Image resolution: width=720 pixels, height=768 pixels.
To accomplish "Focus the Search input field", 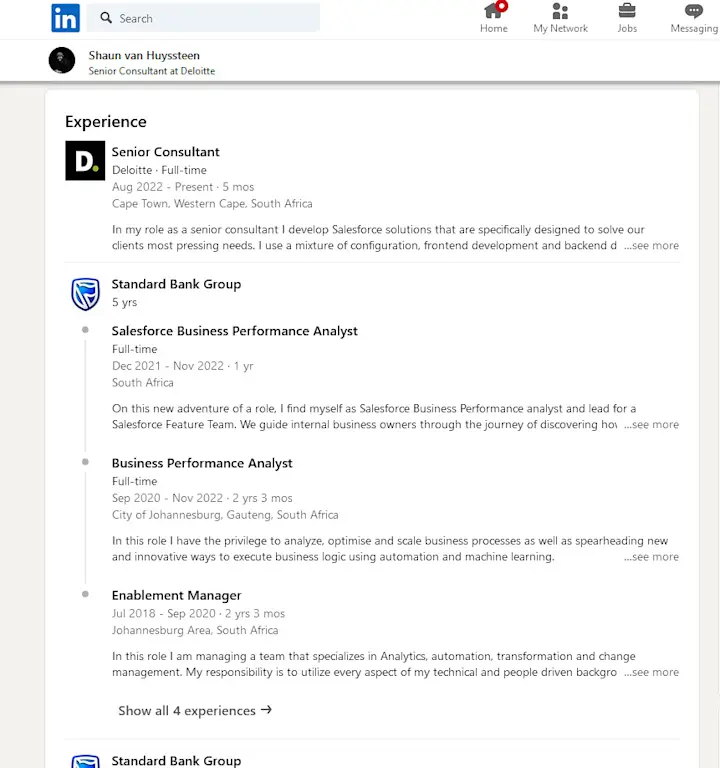I will click(203, 18).
